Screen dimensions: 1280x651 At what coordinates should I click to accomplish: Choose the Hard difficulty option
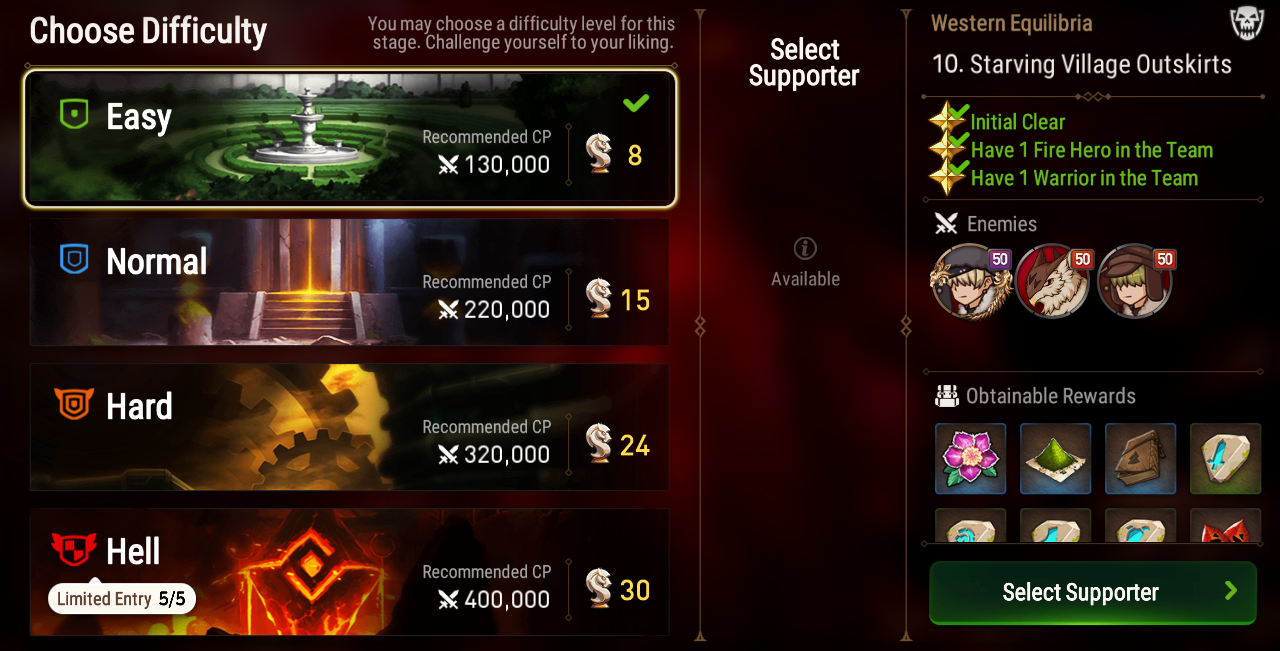click(x=350, y=428)
